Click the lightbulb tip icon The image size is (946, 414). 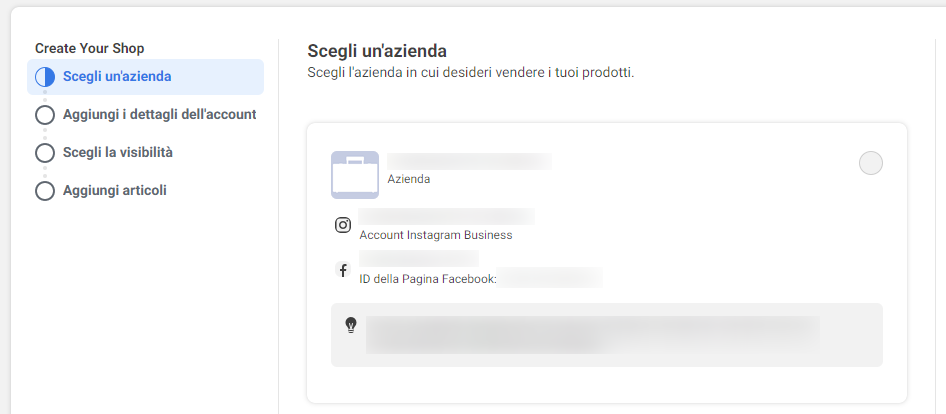[x=351, y=325]
